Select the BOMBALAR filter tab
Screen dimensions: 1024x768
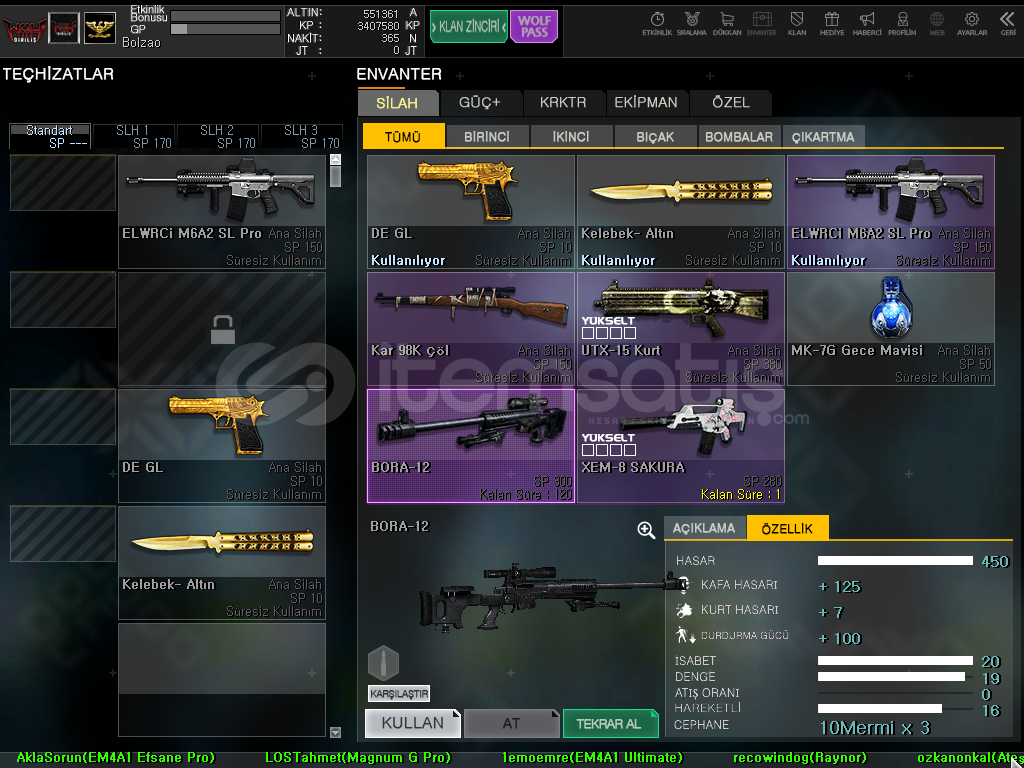[739, 136]
